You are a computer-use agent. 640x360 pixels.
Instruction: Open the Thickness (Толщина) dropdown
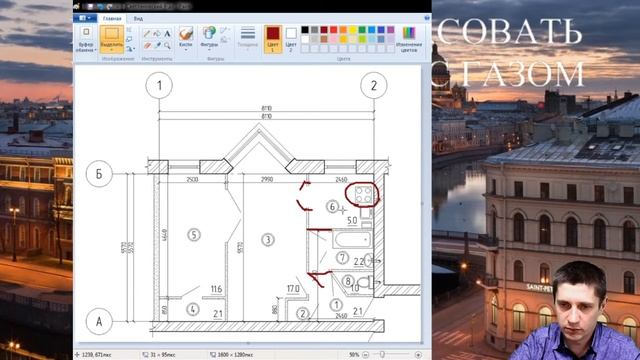point(248,38)
